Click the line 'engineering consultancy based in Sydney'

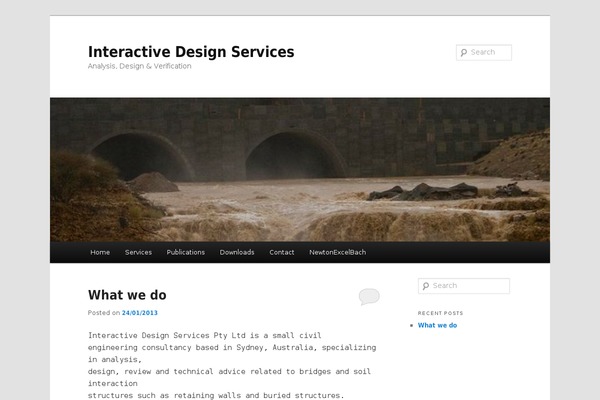(232, 347)
